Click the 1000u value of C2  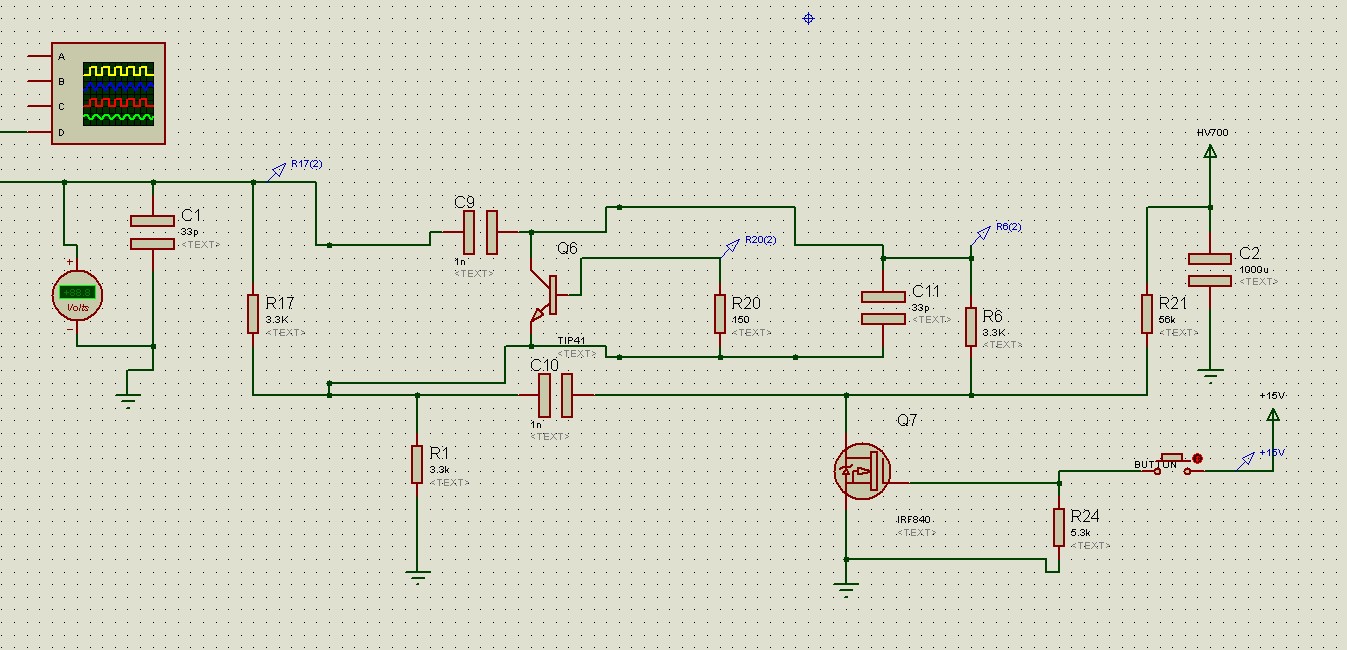[x=1252, y=270]
